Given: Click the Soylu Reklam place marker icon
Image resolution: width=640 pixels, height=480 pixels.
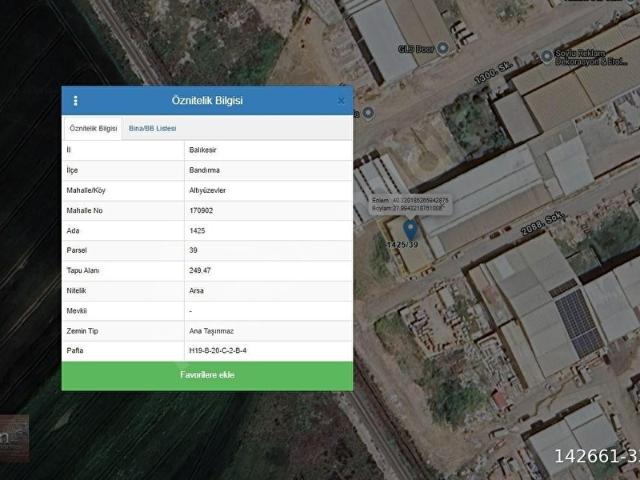Looking at the screenshot, I should click(547, 56).
